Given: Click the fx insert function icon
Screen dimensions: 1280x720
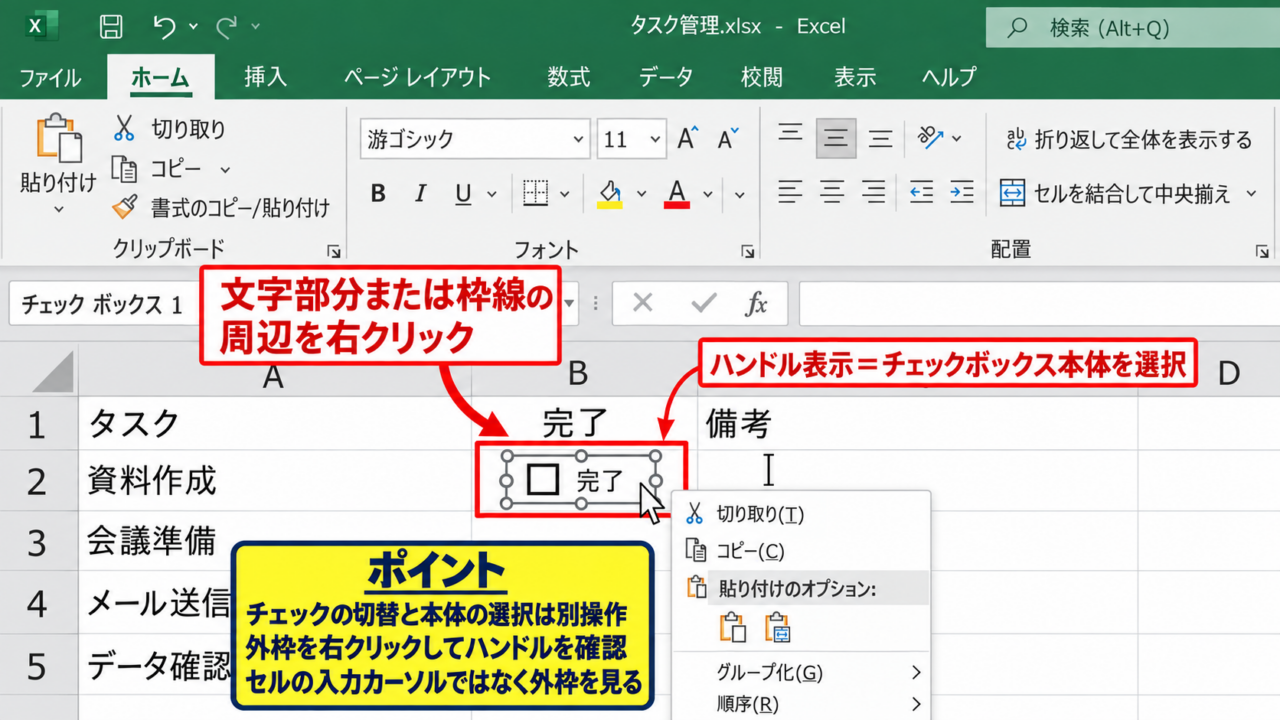Looking at the screenshot, I should click(757, 303).
